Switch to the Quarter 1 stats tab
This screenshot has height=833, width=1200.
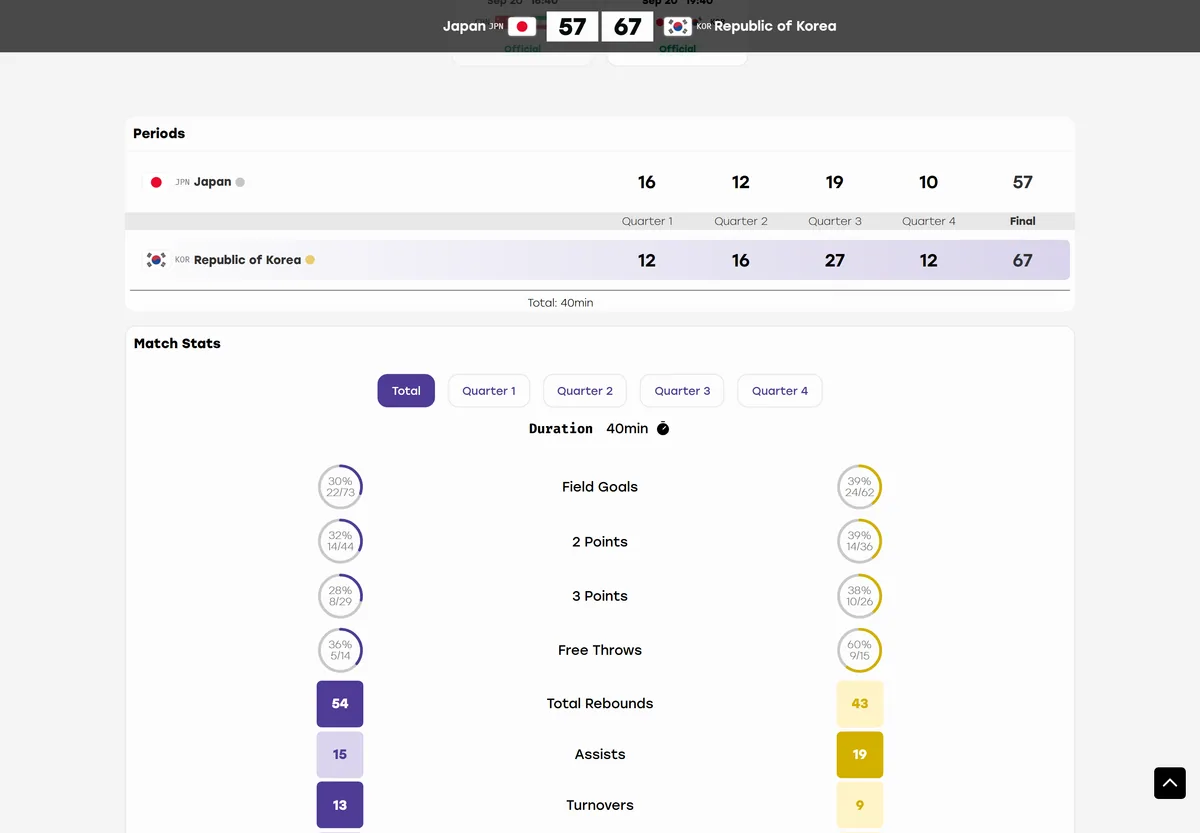click(x=489, y=391)
